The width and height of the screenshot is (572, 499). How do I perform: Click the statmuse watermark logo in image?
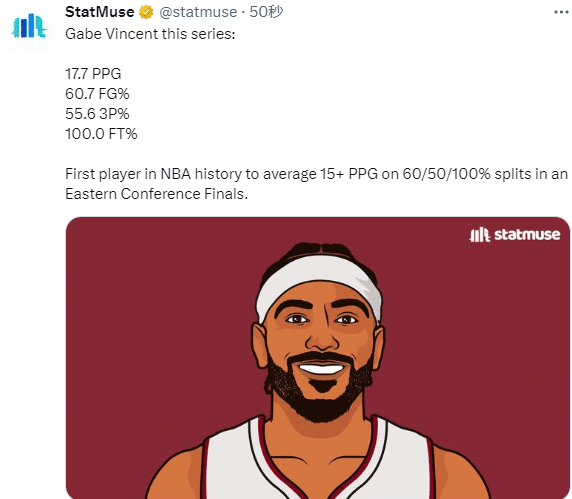480,235
